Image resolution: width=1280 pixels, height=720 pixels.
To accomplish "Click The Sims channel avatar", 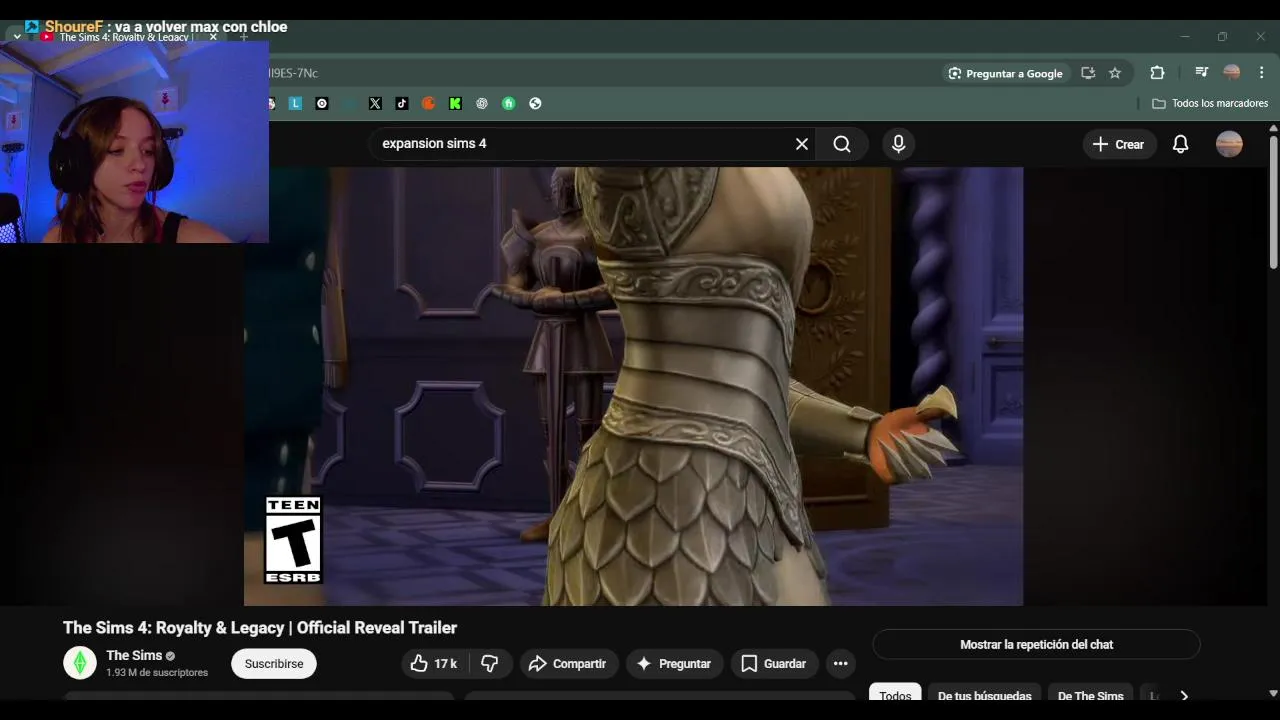I will (80, 663).
